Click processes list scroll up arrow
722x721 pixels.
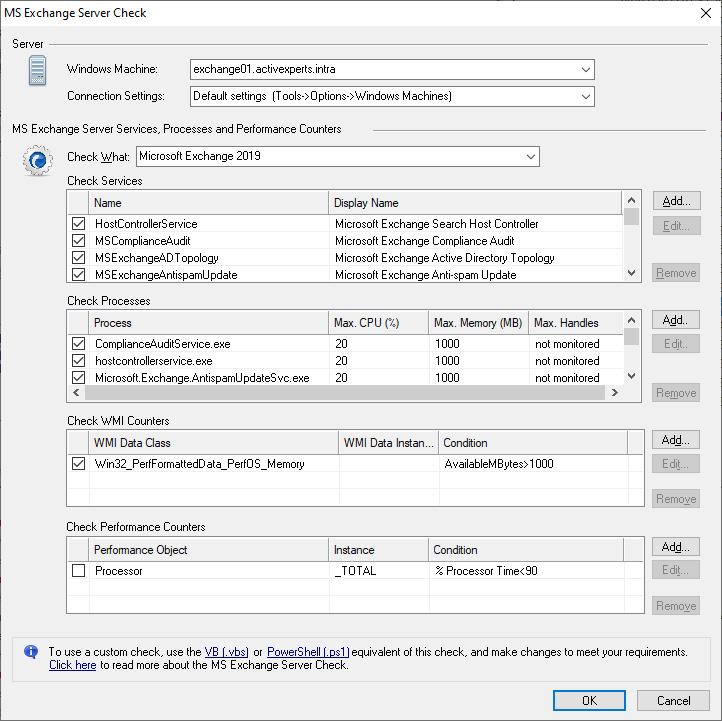[631, 320]
